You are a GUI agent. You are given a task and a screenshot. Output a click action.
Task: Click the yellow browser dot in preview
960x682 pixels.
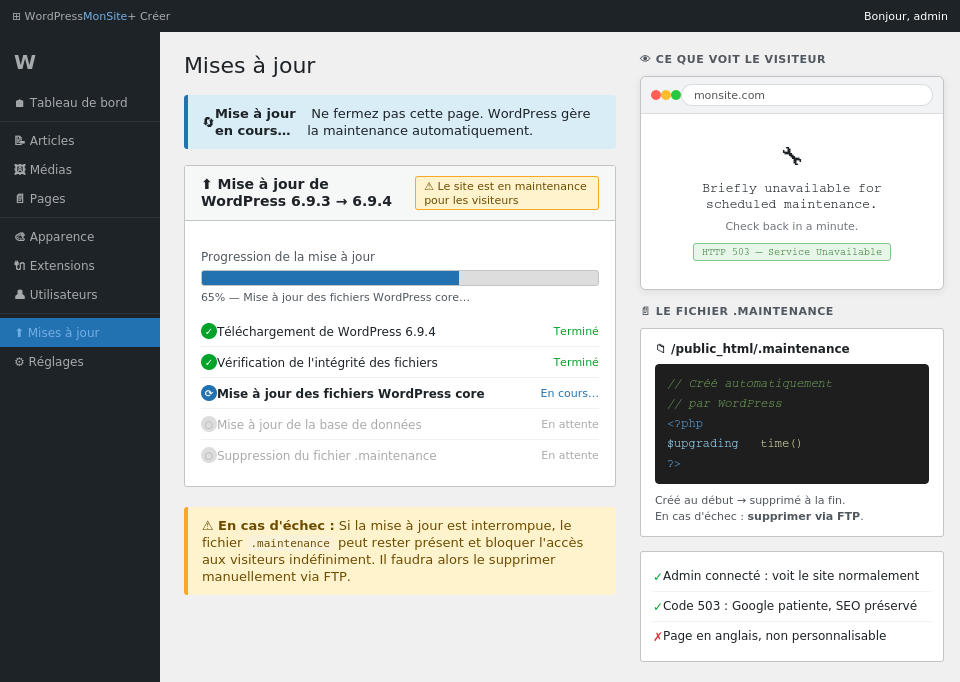pos(666,96)
